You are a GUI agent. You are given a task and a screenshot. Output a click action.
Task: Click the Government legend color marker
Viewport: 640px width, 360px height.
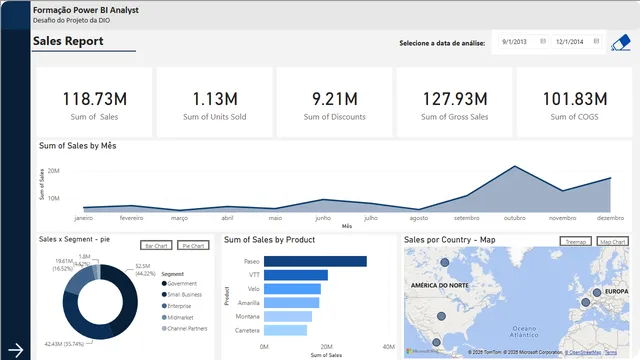(164, 283)
